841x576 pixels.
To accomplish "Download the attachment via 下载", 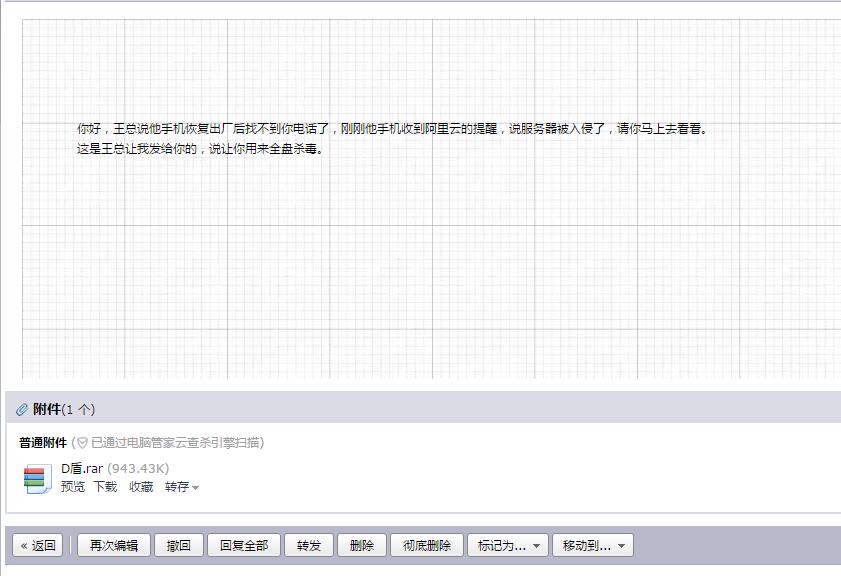I will [105, 487].
